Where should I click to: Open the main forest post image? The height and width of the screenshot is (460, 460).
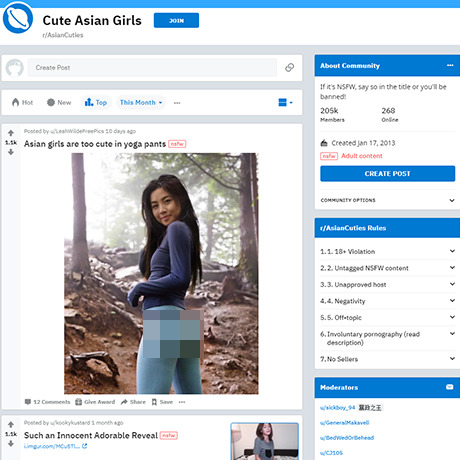161,273
